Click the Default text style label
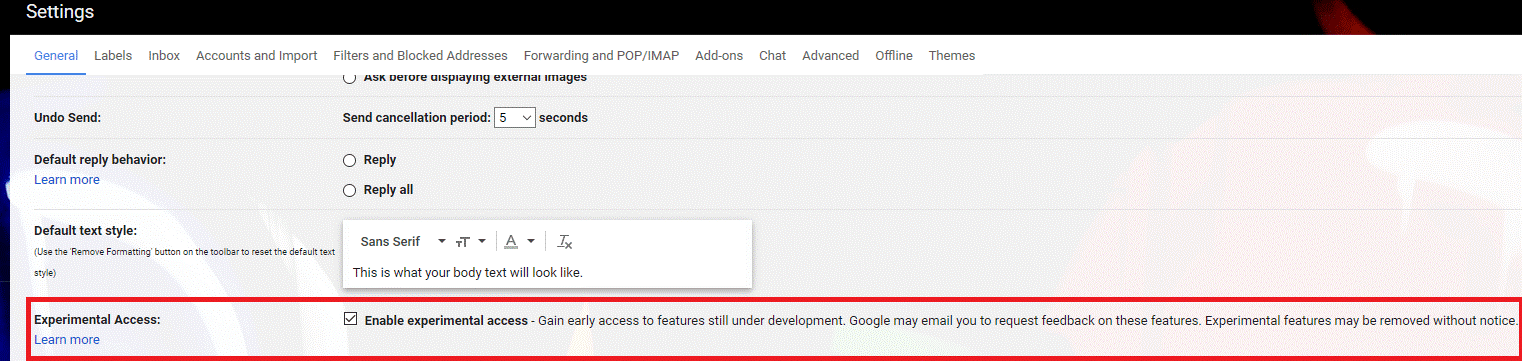1522x361 pixels. 85,231
